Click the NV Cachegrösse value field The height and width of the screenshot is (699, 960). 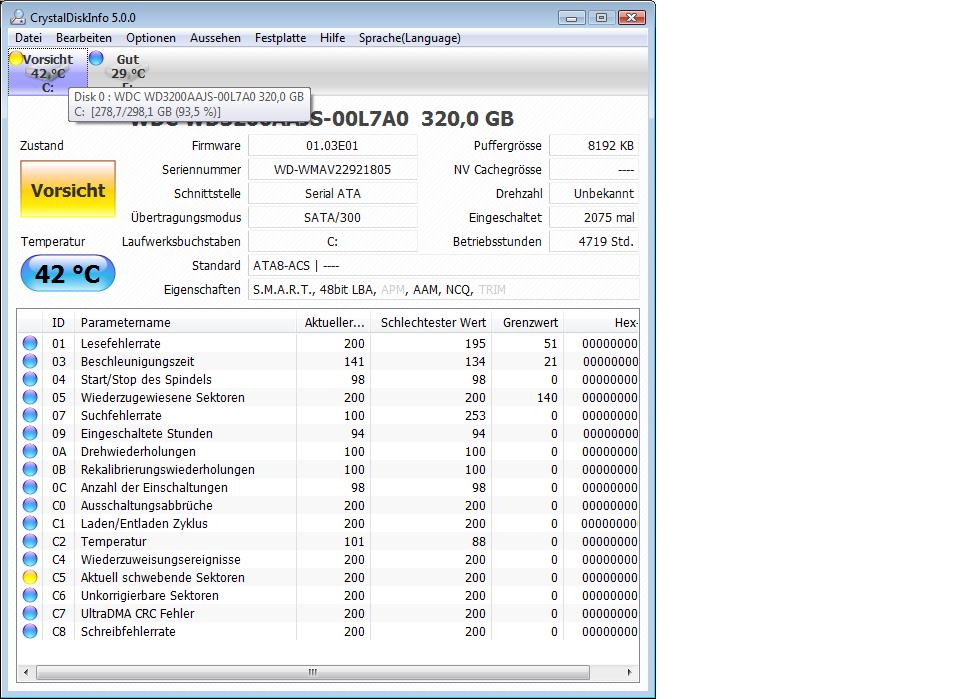[x=594, y=170]
